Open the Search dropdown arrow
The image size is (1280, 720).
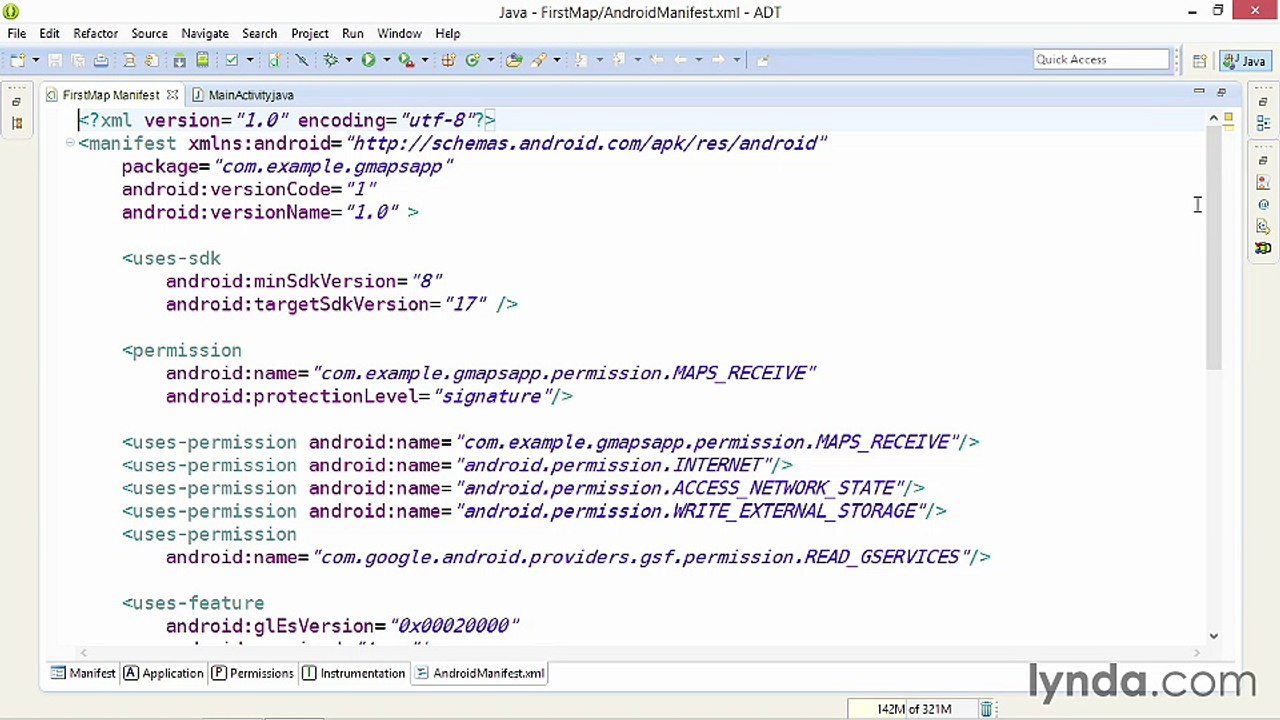tap(557, 60)
